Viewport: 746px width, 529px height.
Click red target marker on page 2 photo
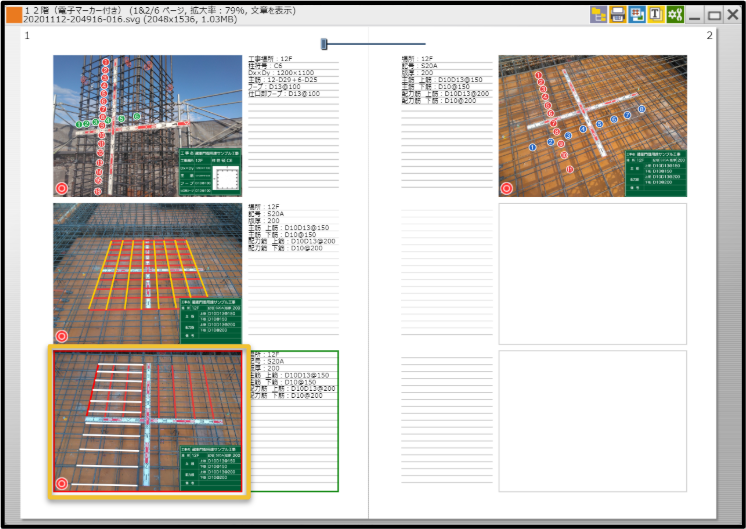pyautogui.click(x=507, y=187)
